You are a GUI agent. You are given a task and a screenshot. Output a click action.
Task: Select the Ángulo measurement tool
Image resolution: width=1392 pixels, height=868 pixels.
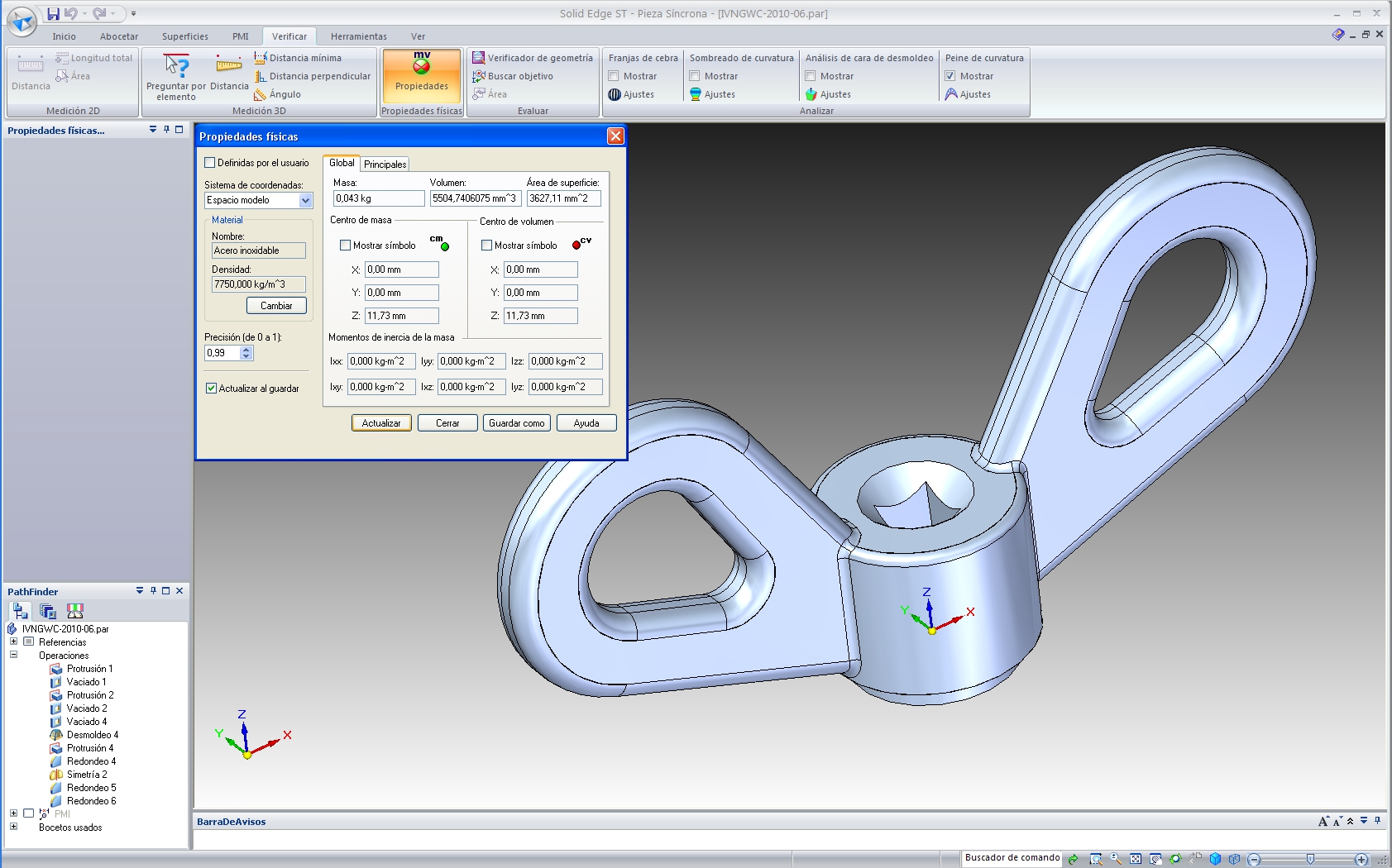pyautogui.click(x=277, y=94)
